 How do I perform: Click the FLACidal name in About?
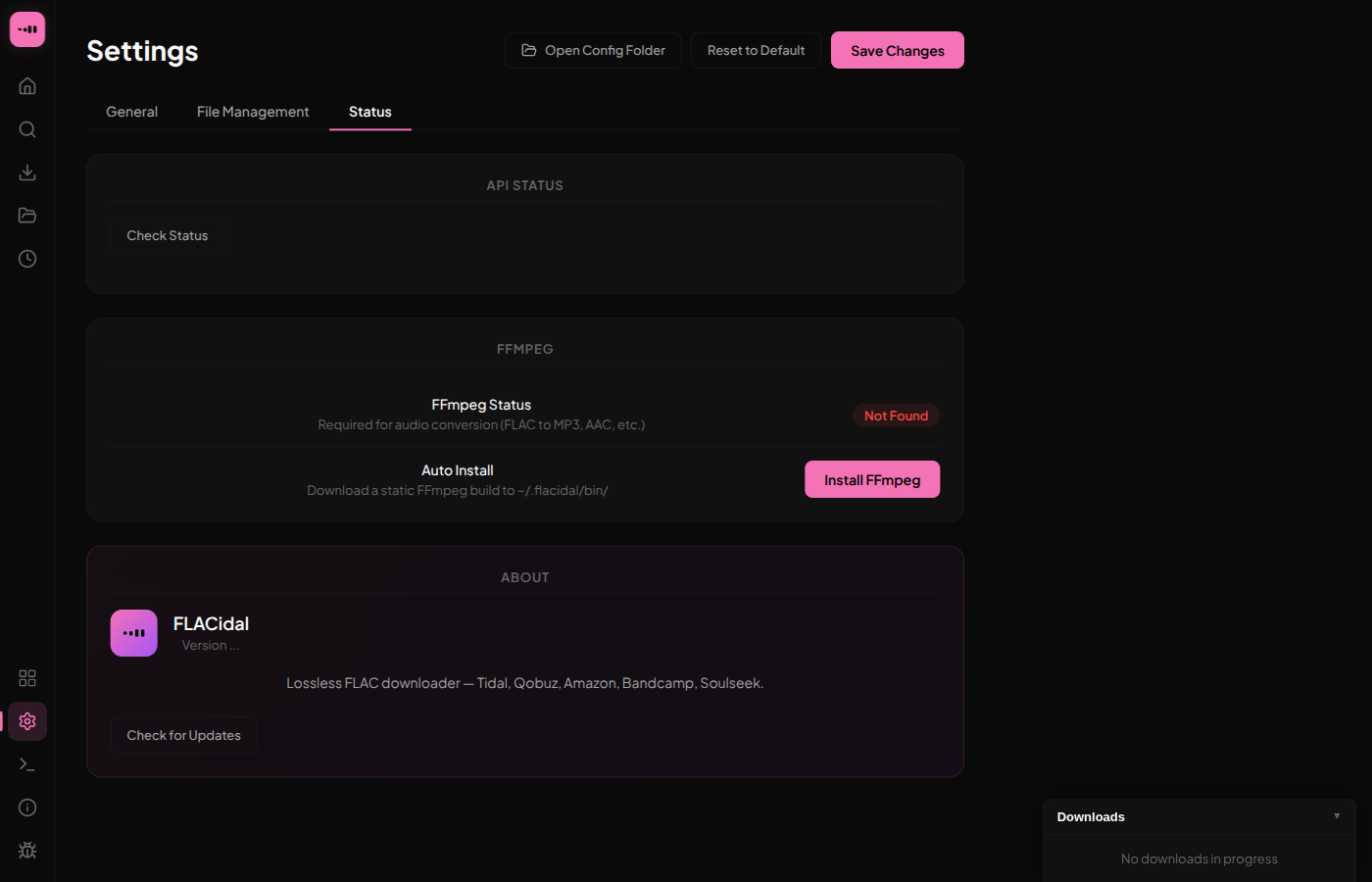click(211, 623)
